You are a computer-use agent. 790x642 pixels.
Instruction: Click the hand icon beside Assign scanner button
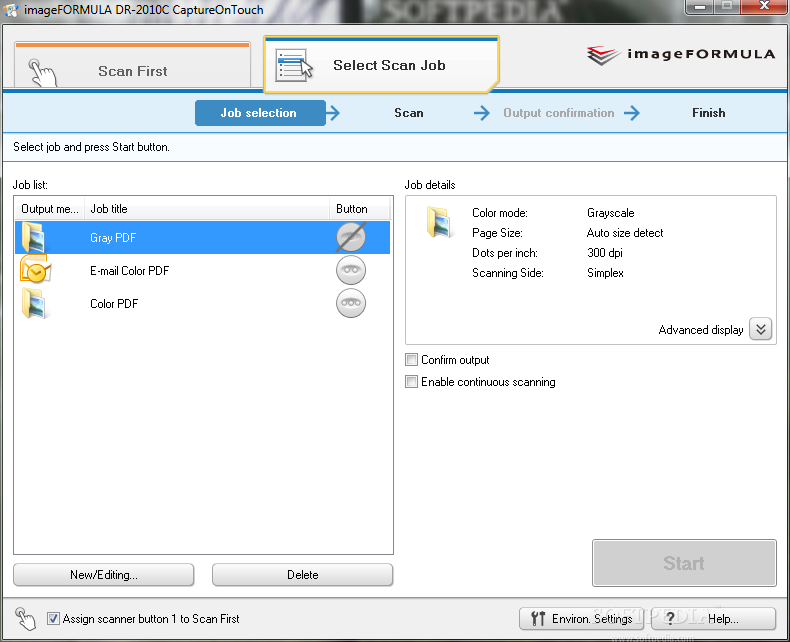click(x=25, y=618)
